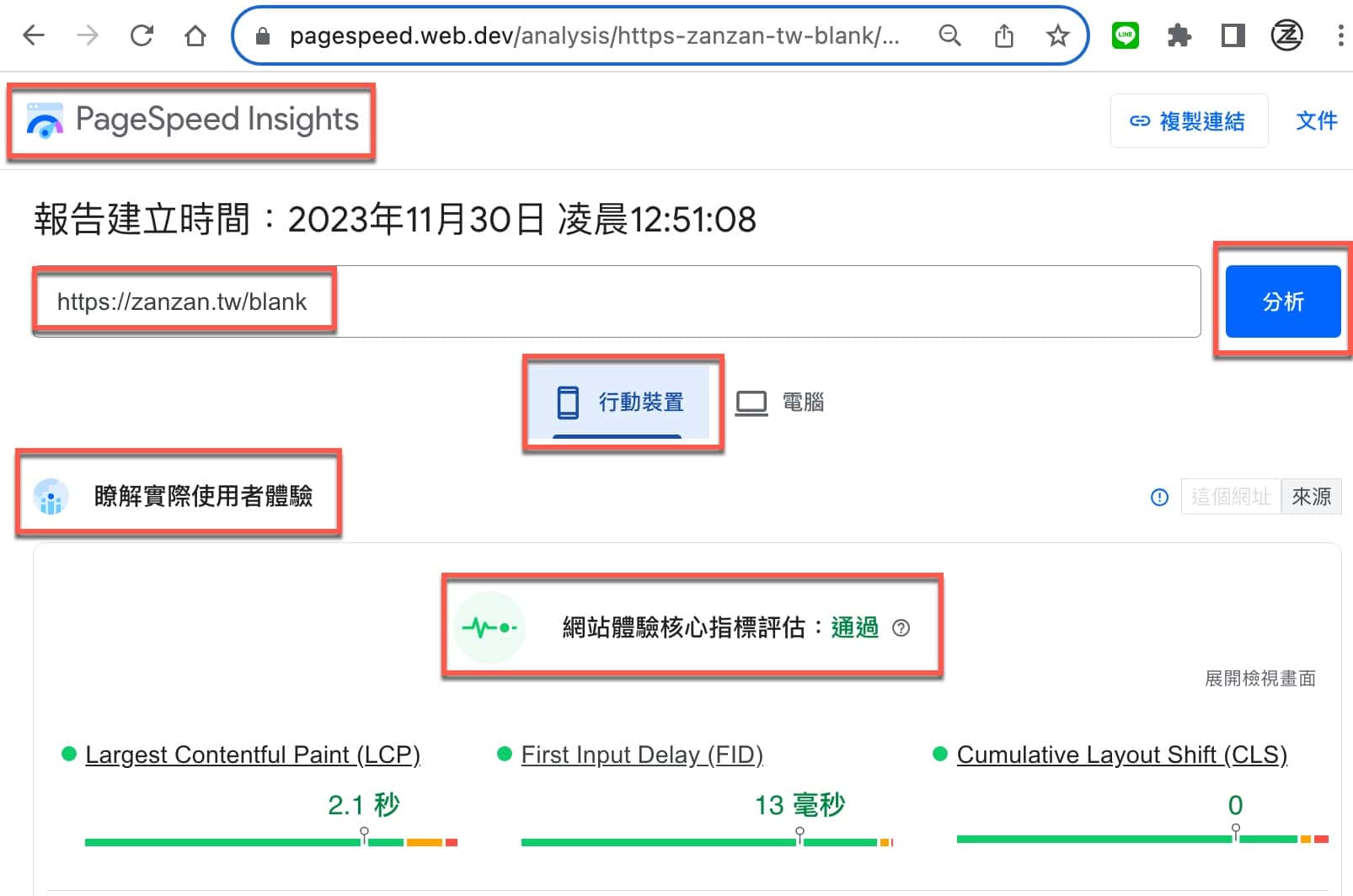
Task: Click the browser forward arrow
Action: 88,35
